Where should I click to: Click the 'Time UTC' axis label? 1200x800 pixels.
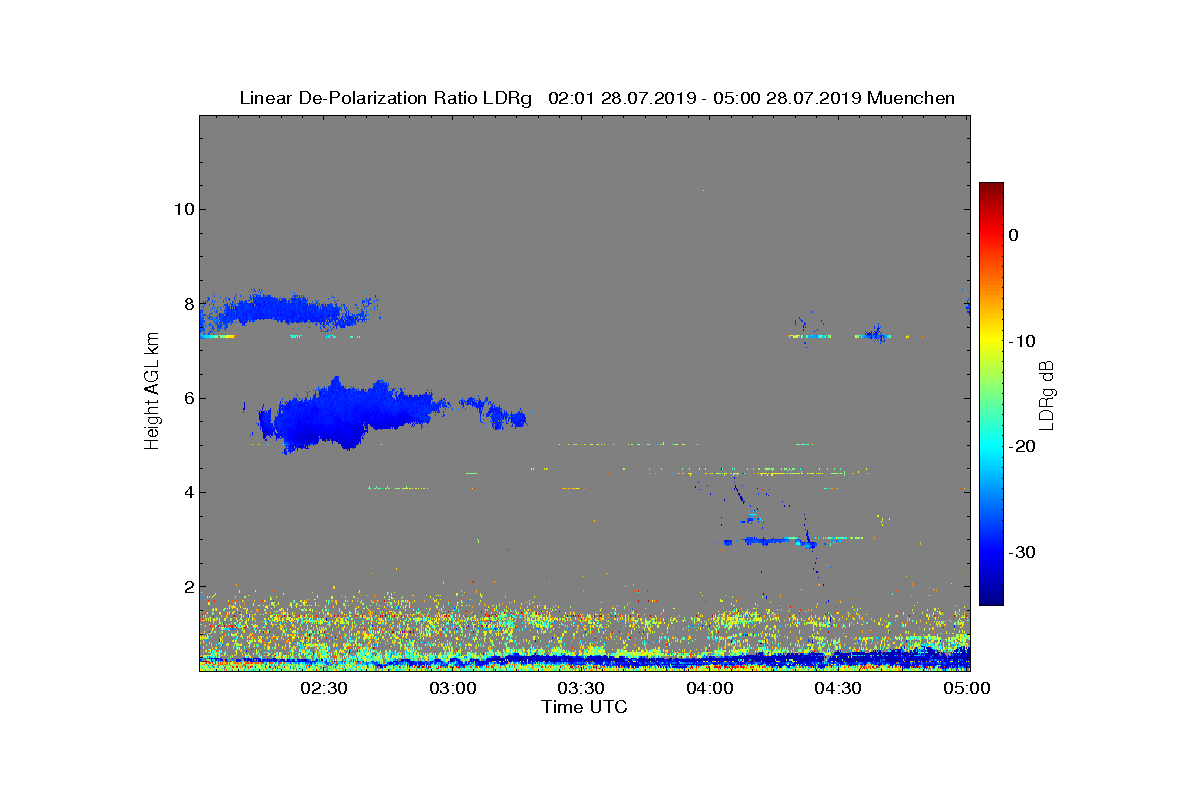tap(585, 707)
